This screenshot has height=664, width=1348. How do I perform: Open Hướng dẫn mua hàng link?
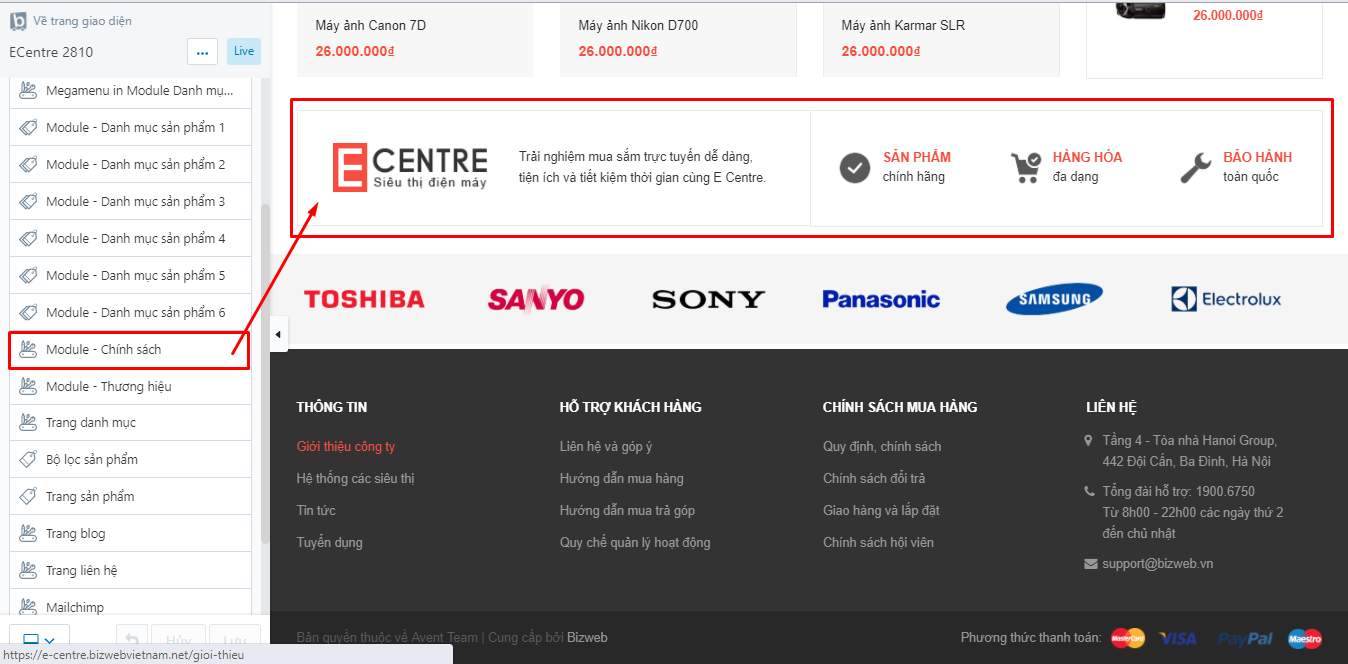click(622, 479)
